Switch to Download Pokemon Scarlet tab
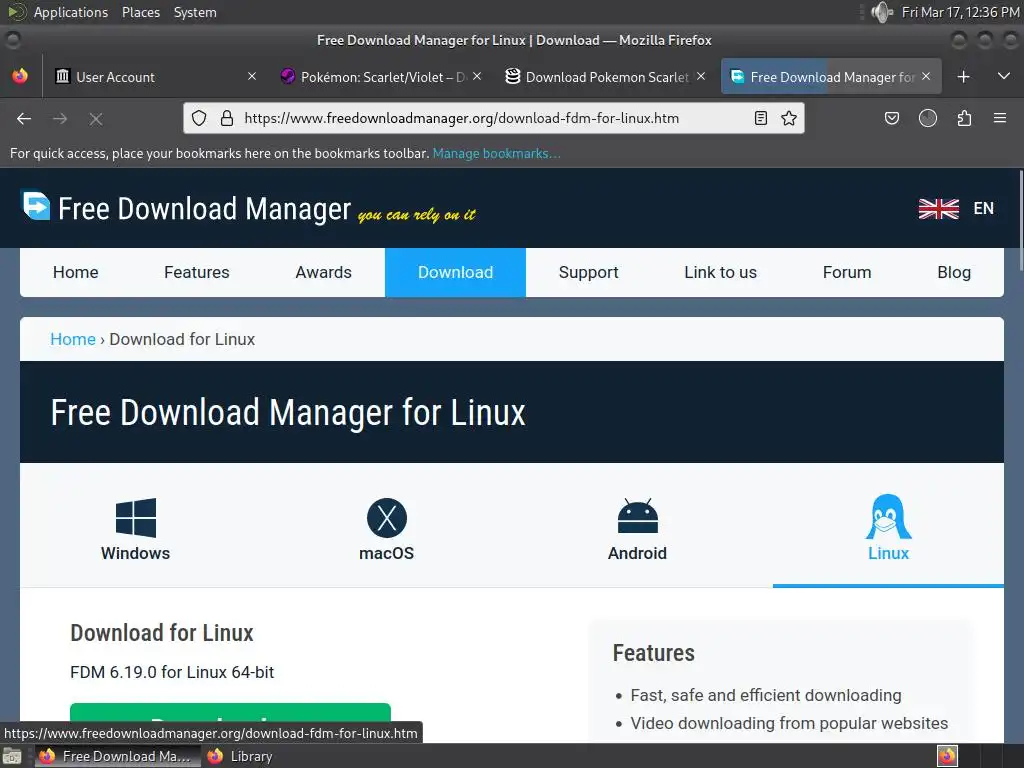This screenshot has height=768, width=1024. point(606,77)
